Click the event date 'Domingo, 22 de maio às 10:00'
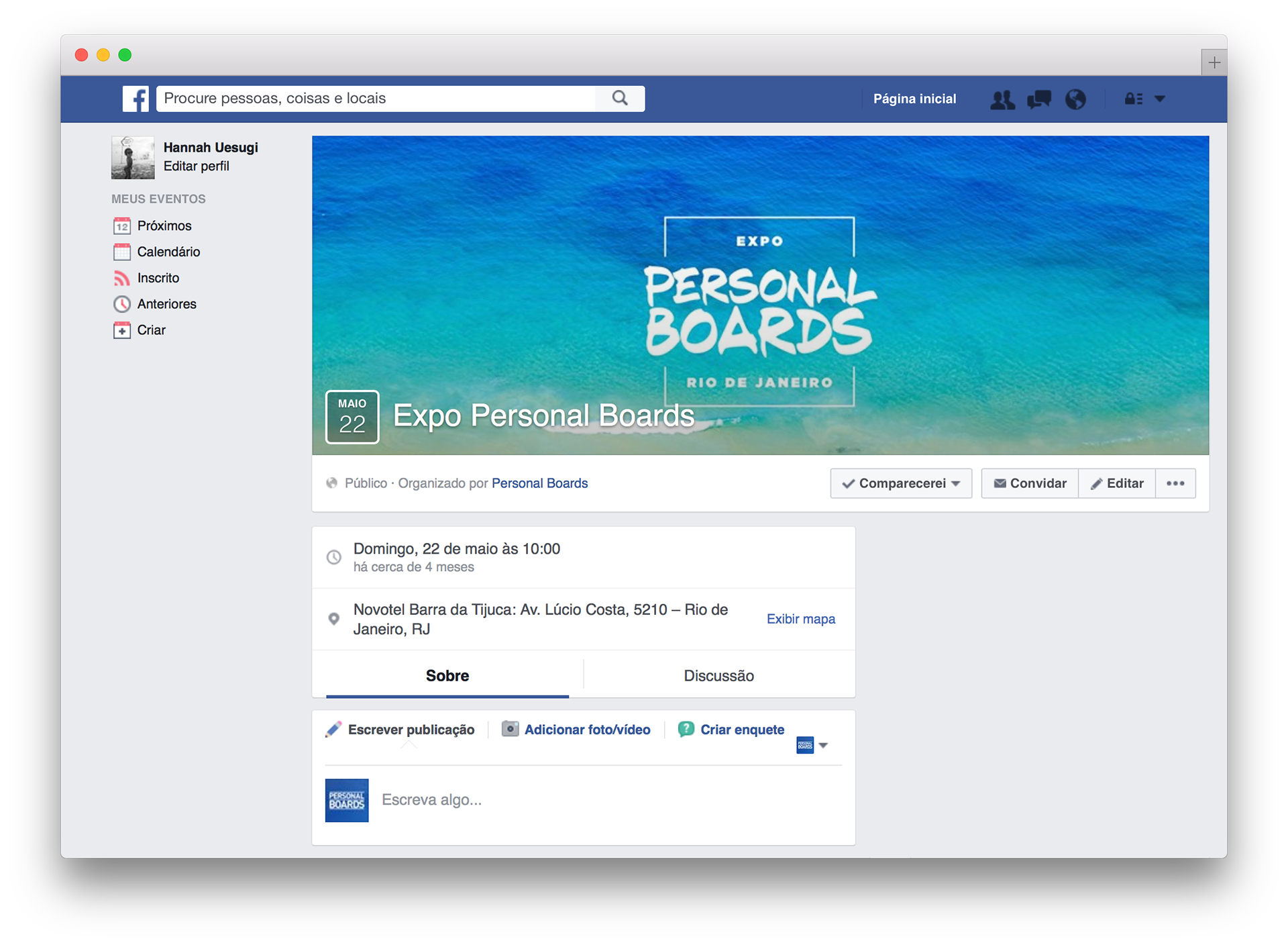This screenshot has height=945, width=1288. coord(457,549)
